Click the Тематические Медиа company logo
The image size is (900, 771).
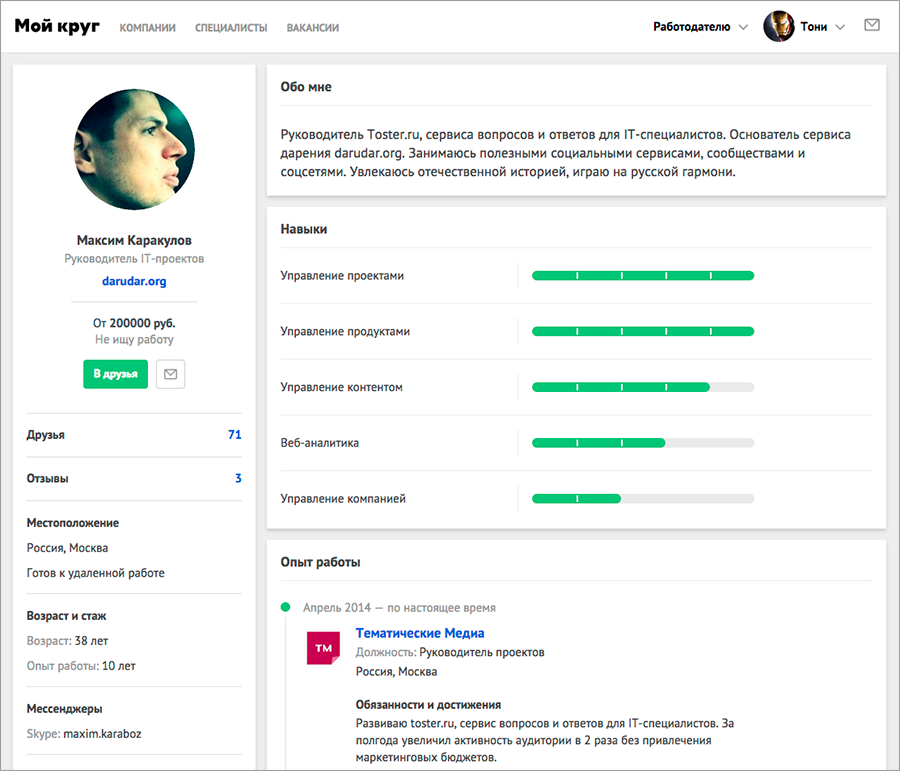pyautogui.click(x=323, y=649)
